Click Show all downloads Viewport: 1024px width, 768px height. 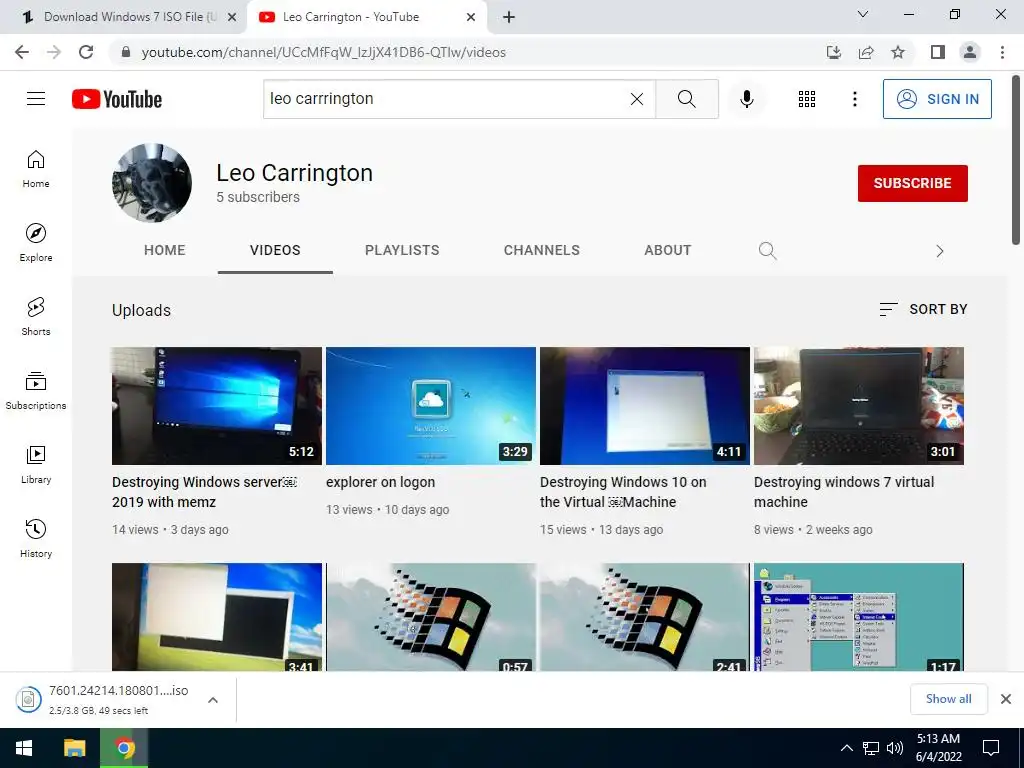tap(948, 699)
